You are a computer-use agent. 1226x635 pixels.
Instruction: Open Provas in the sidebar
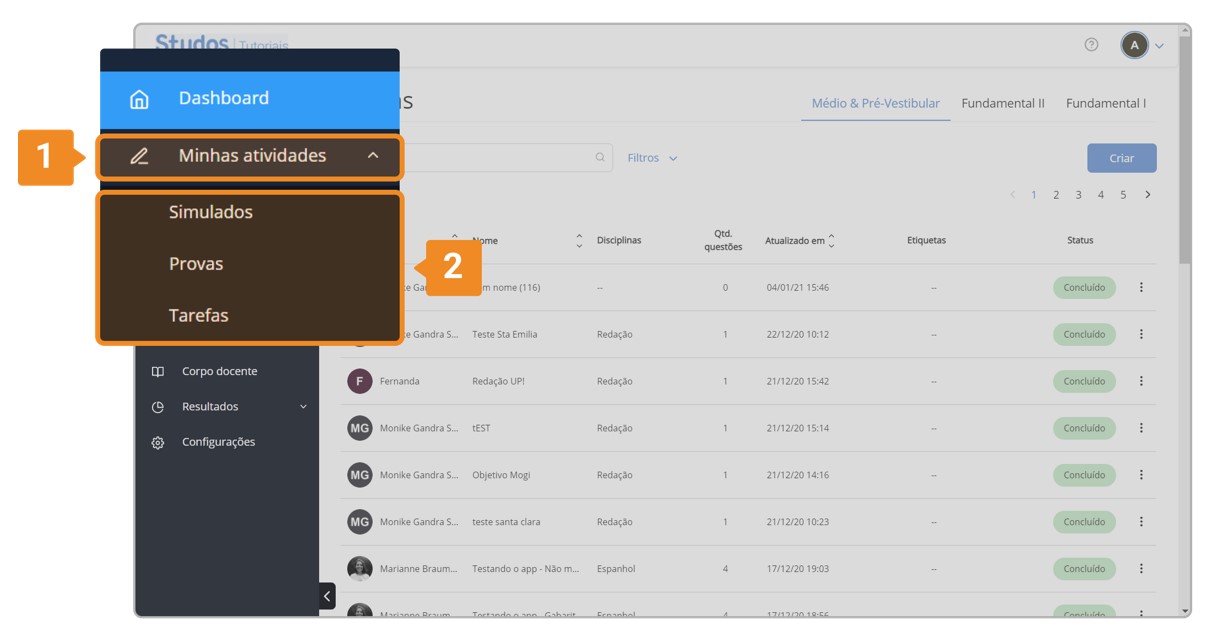point(196,264)
